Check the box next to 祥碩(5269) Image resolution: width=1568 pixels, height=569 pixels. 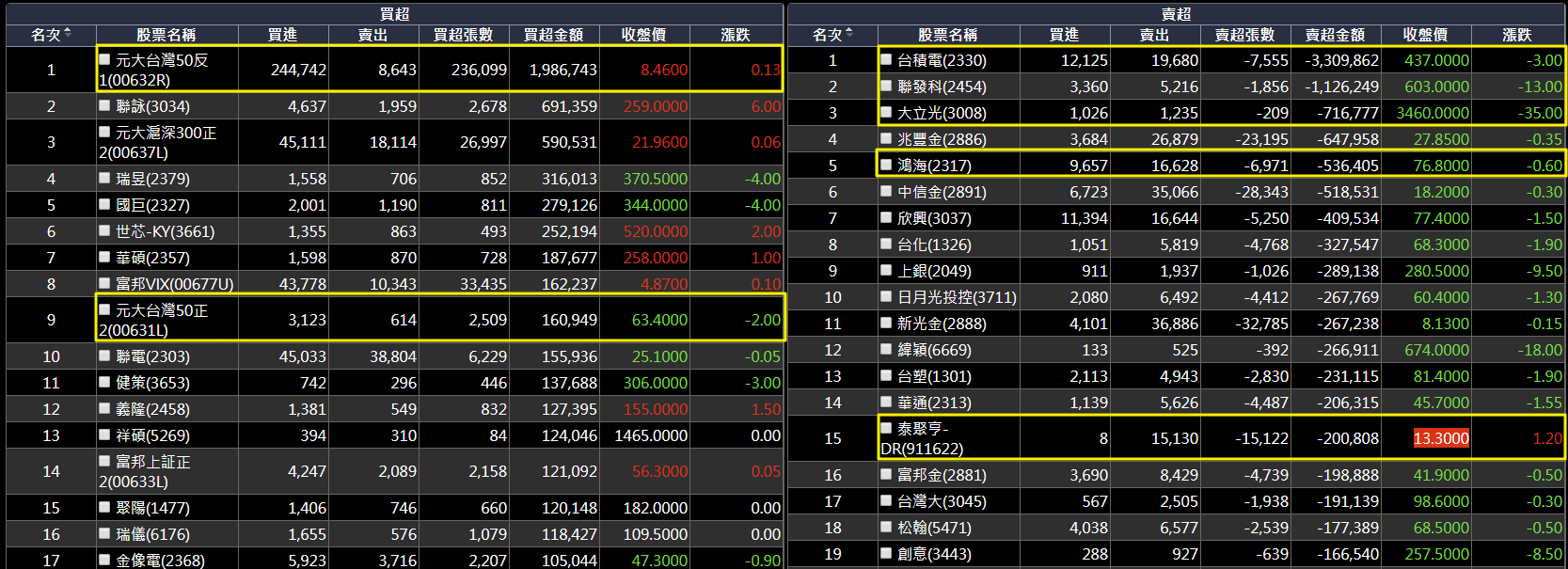(105, 435)
